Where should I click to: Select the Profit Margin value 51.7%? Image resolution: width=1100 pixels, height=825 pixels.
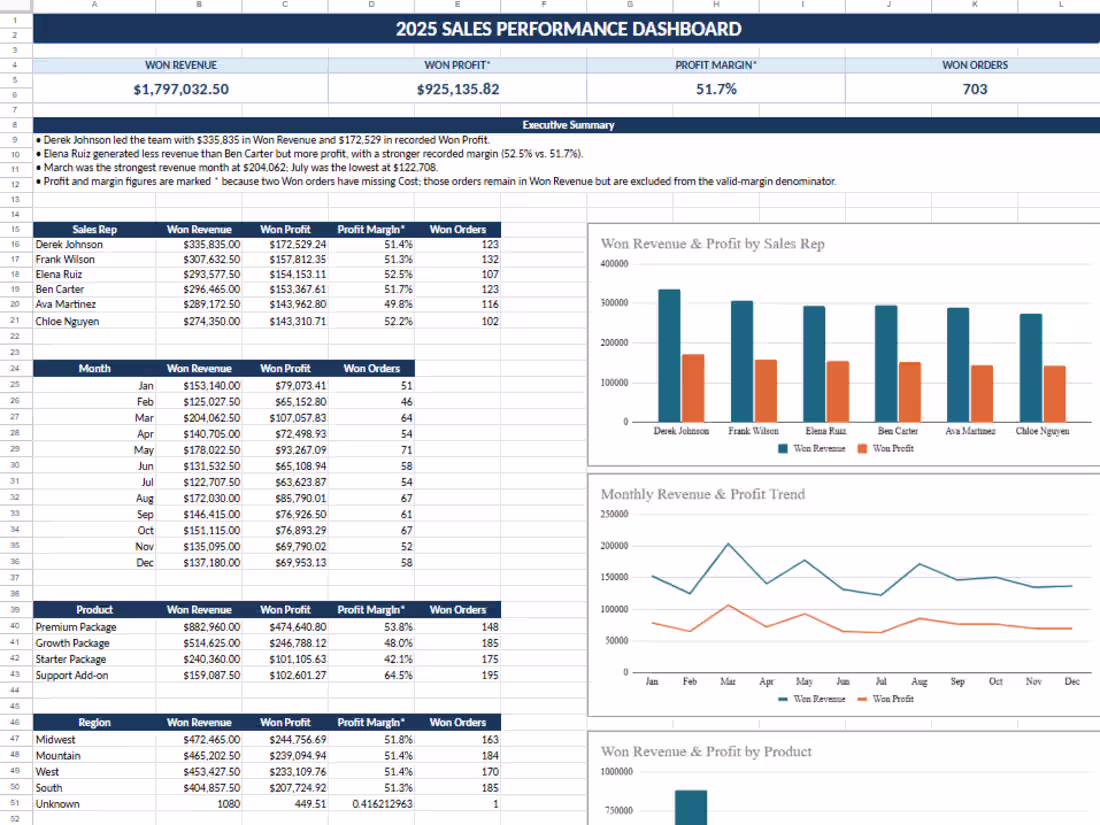click(716, 89)
